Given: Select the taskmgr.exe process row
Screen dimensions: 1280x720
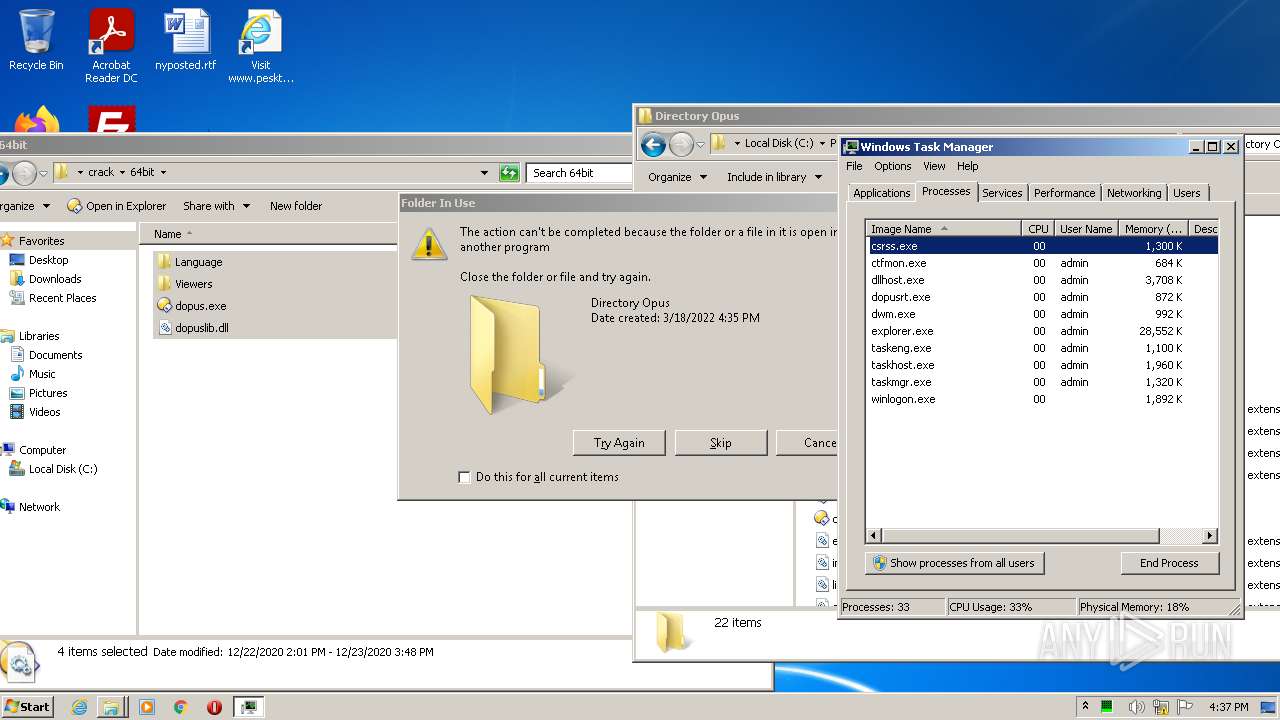Looking at the screenshot, I should [x=1042, y=382].
